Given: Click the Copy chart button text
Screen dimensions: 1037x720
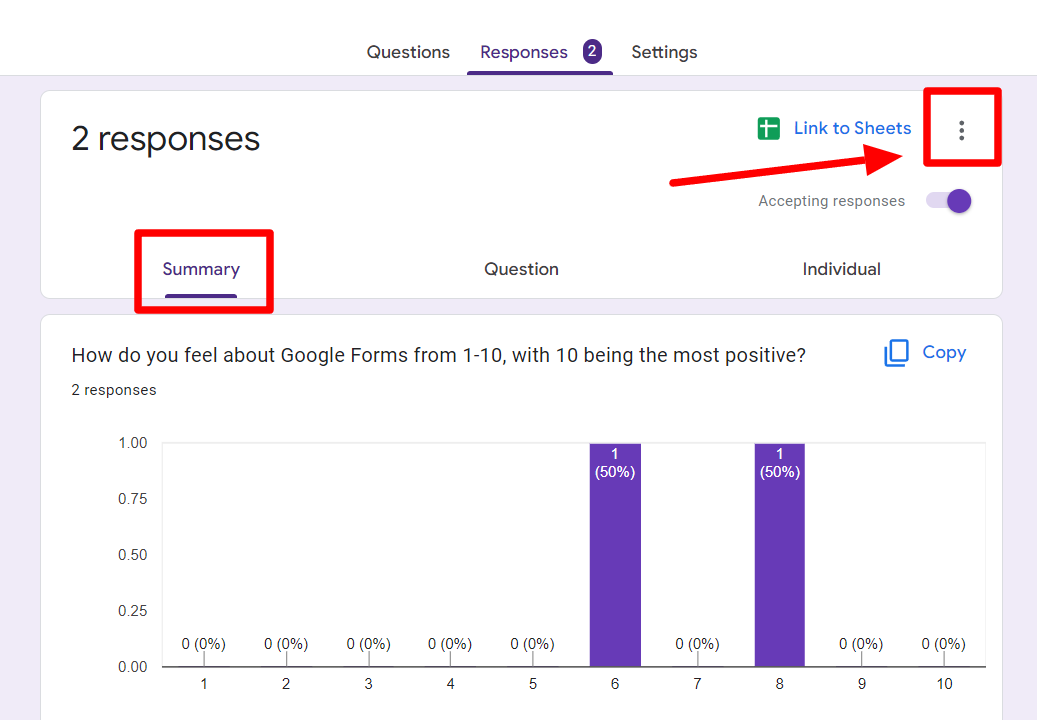Looking at the screenshot, I should click(944, 352).
